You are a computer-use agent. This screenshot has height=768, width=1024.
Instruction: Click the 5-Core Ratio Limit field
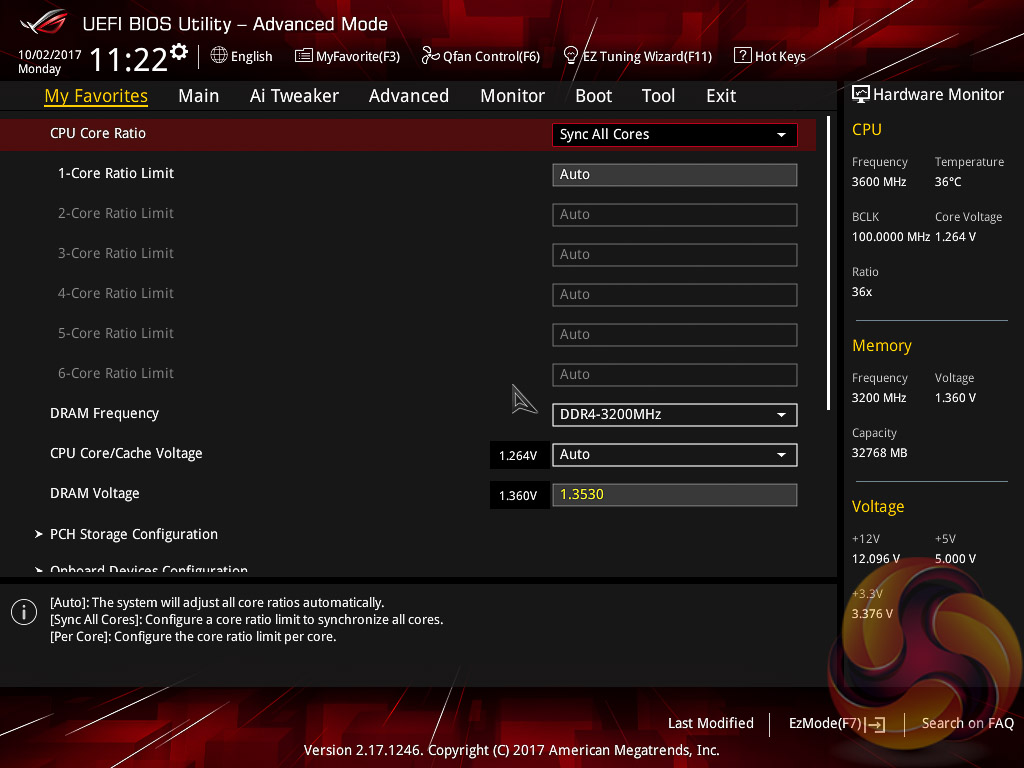tap(675, 334)
